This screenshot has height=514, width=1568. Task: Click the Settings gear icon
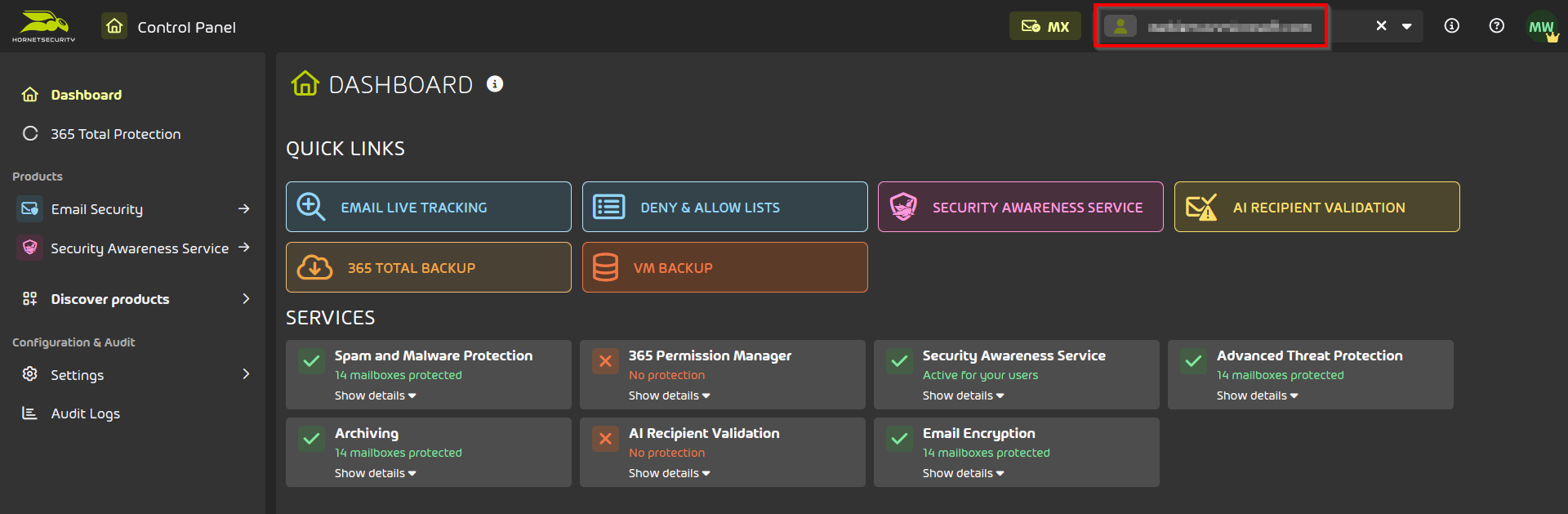30,373
